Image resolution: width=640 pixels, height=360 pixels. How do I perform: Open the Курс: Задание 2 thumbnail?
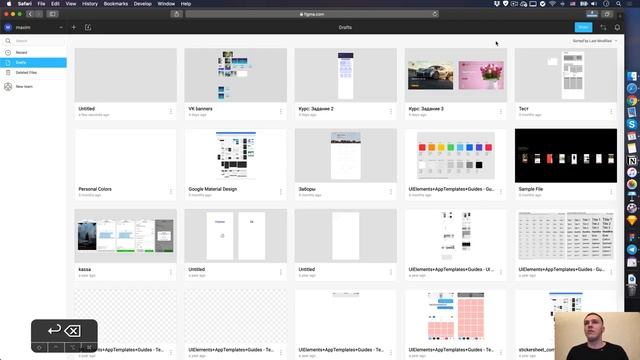[x=346, y=75]
